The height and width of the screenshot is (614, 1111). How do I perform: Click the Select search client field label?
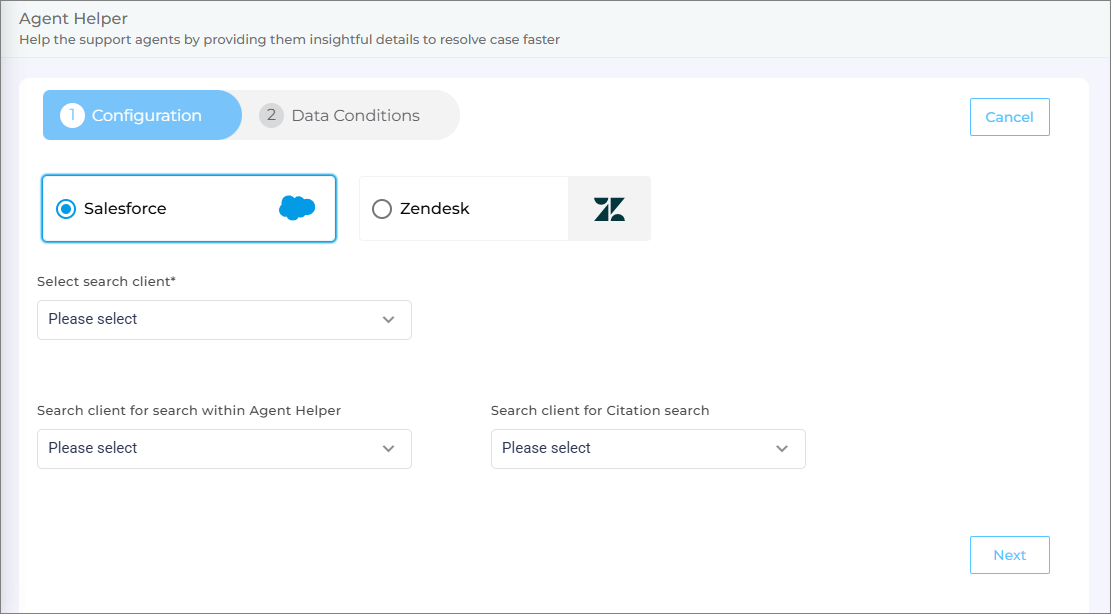tap(106, 282)
